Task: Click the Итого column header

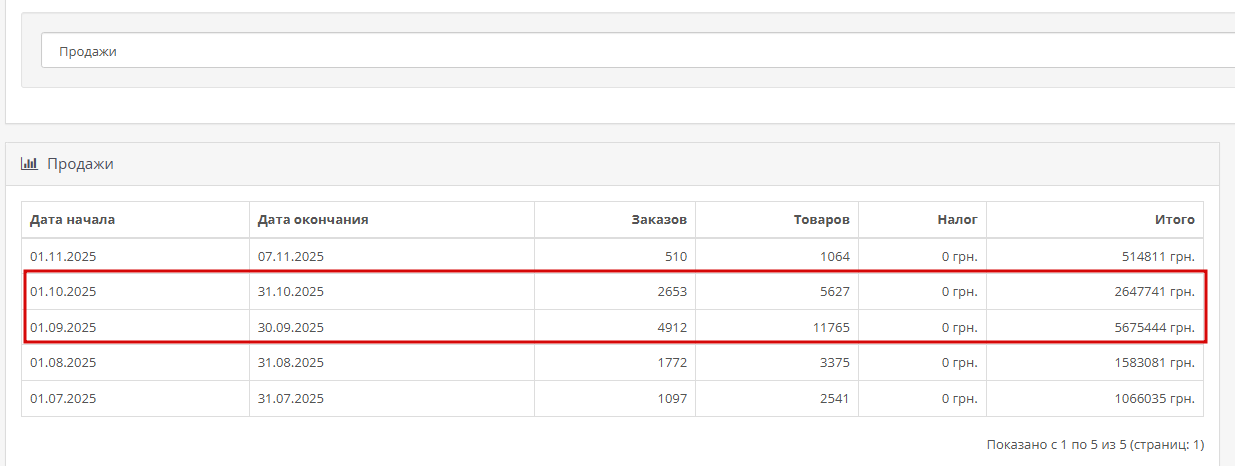Action: [1175, 220]
